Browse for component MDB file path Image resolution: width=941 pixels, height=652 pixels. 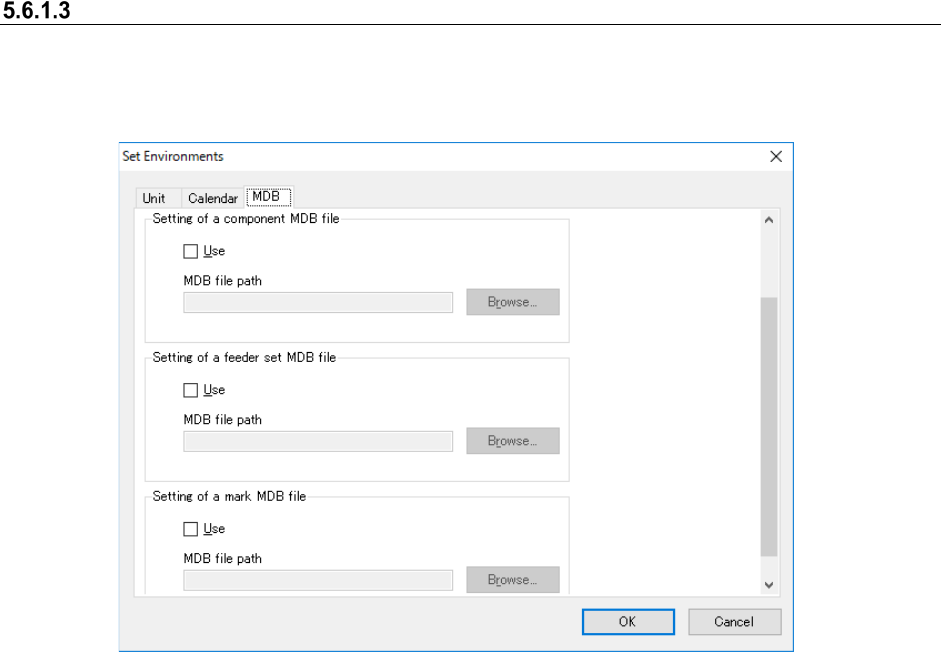click(x=512, y=302)
